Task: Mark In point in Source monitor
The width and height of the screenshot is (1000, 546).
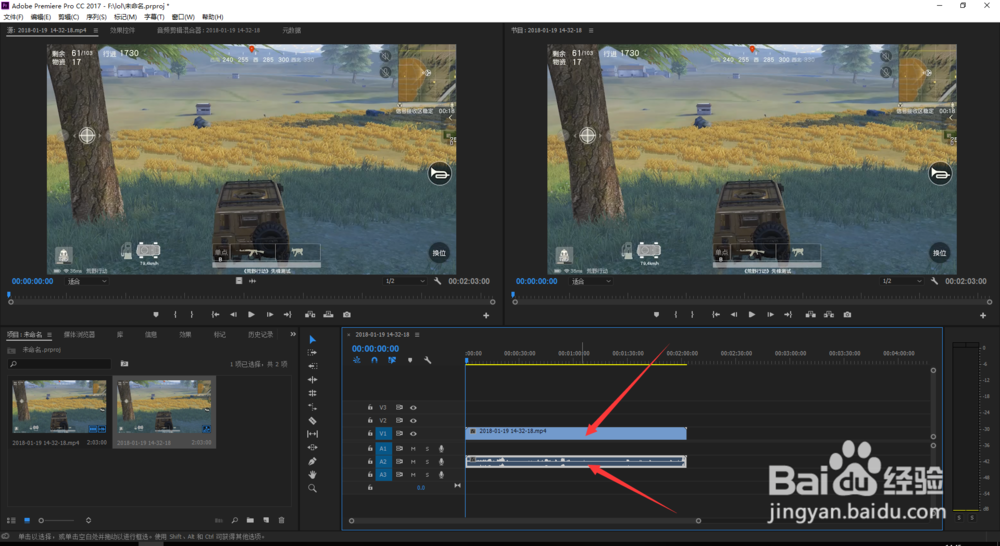Action: click(x=175, y=314)
